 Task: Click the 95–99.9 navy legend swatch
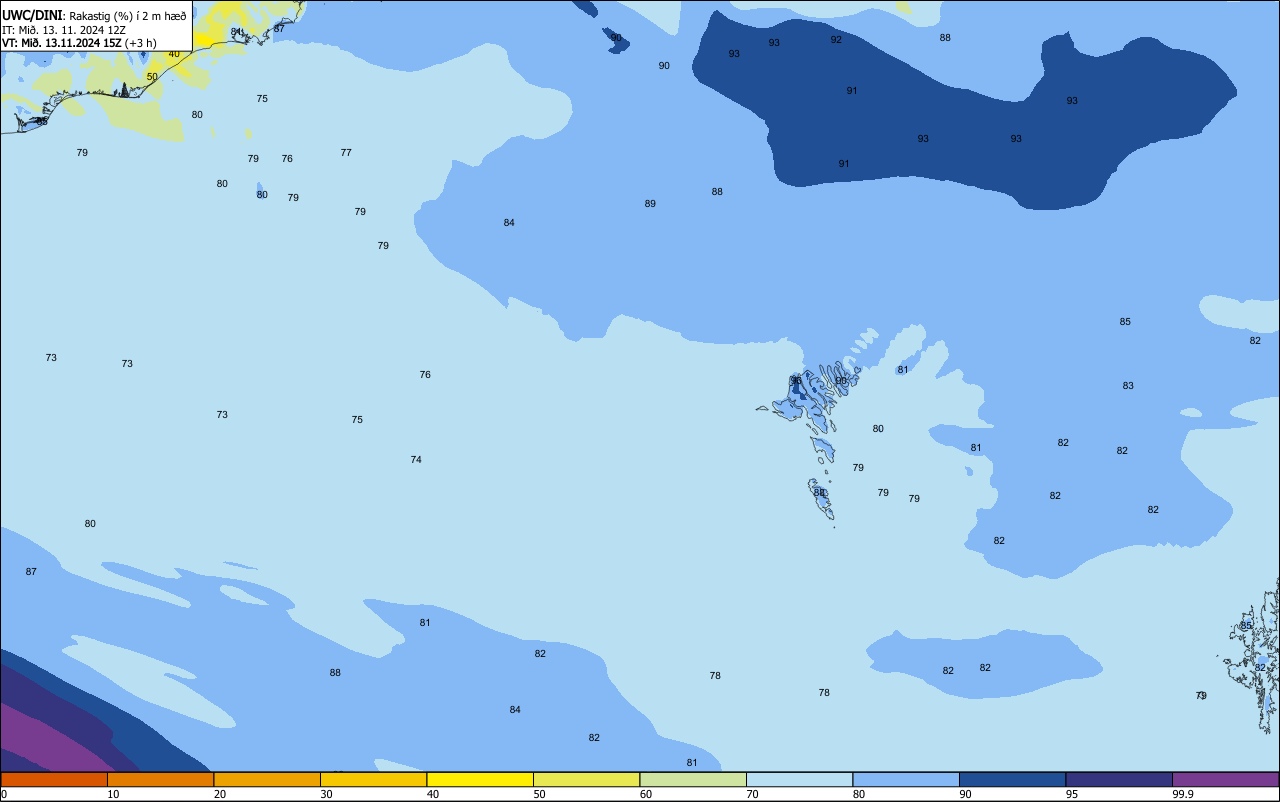(x=1119, y=779)
